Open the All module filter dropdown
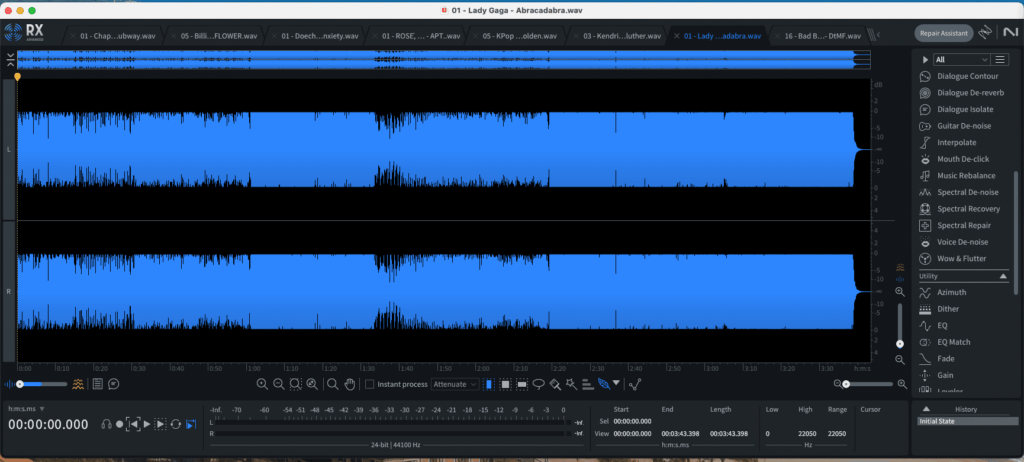This screenshot has height=462, width=1024. tap(960, 59)
